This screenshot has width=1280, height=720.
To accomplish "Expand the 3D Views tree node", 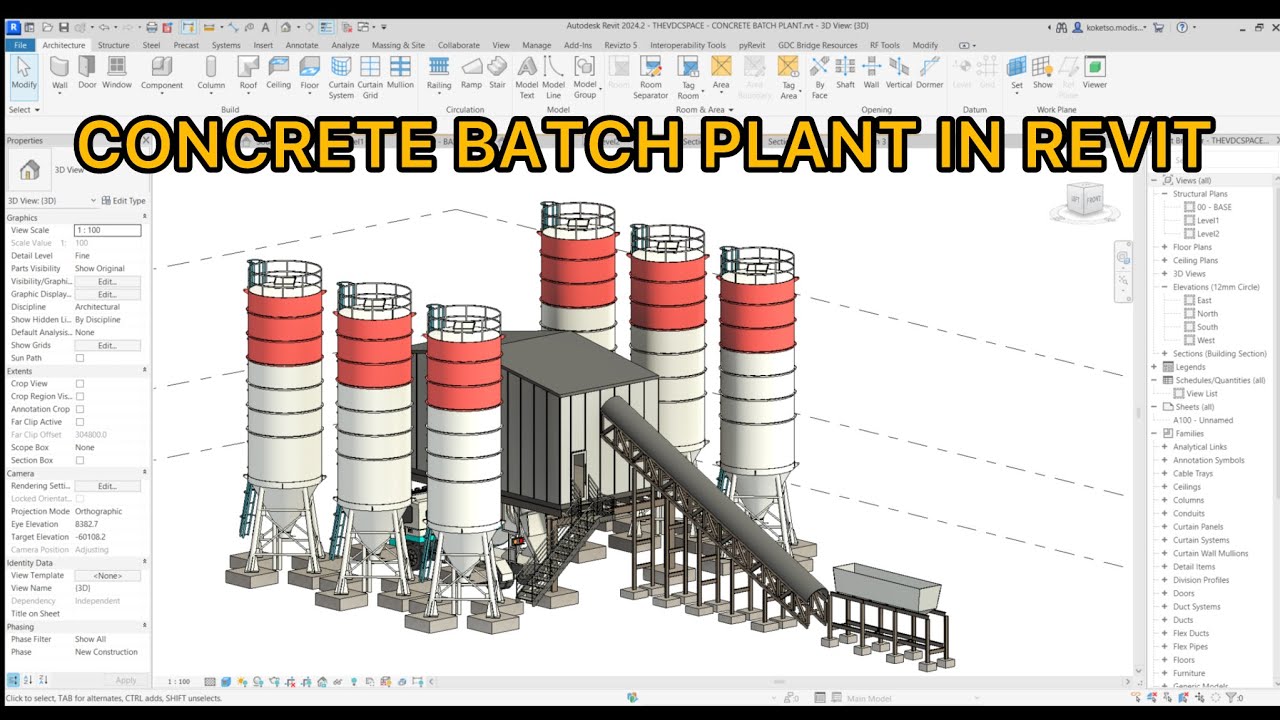I will tap(1164, 273).
